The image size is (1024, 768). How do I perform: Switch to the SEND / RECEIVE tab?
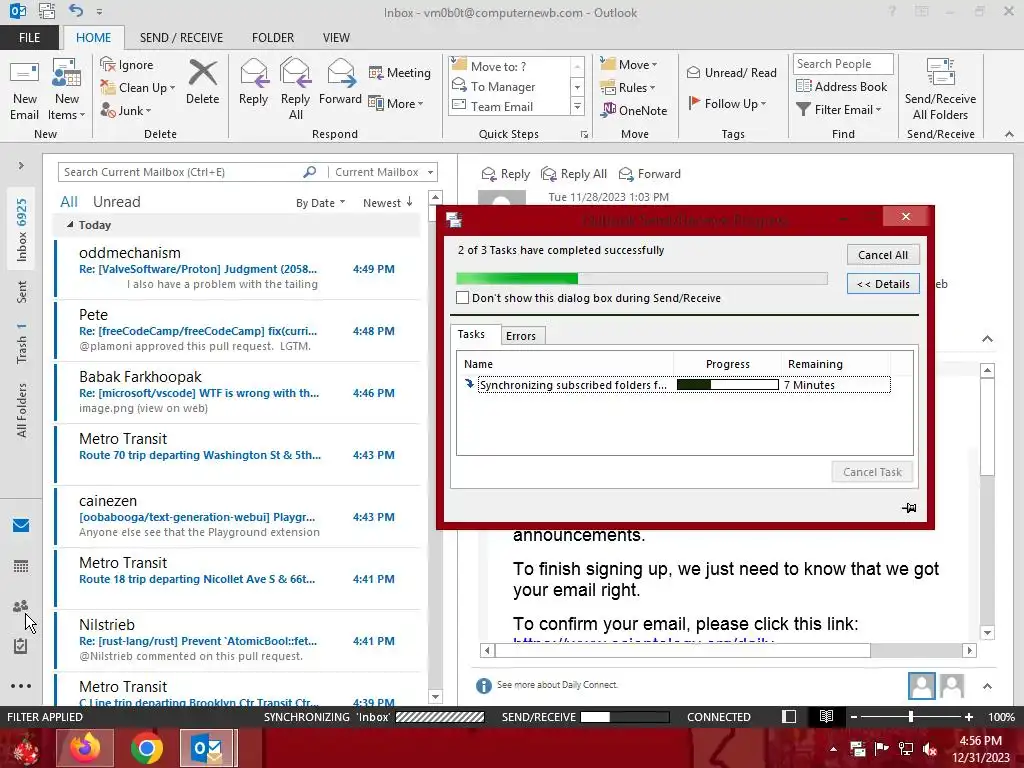(181, 38)
